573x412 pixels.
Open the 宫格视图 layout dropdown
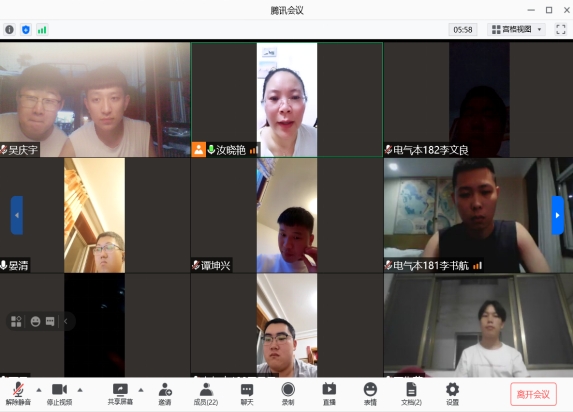pyautogui.click(x=516, y=29)
